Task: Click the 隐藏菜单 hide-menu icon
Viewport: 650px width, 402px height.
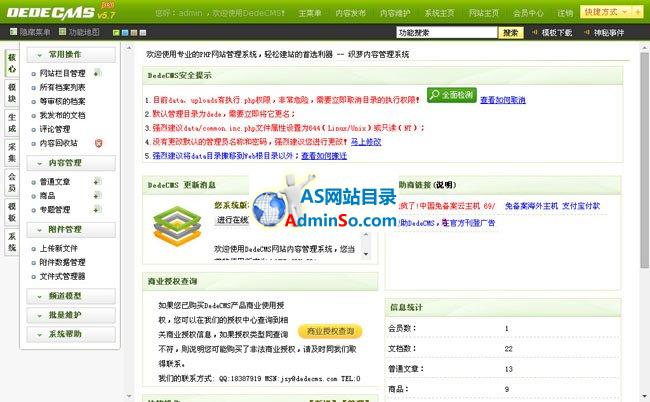Action: [14, 32]
